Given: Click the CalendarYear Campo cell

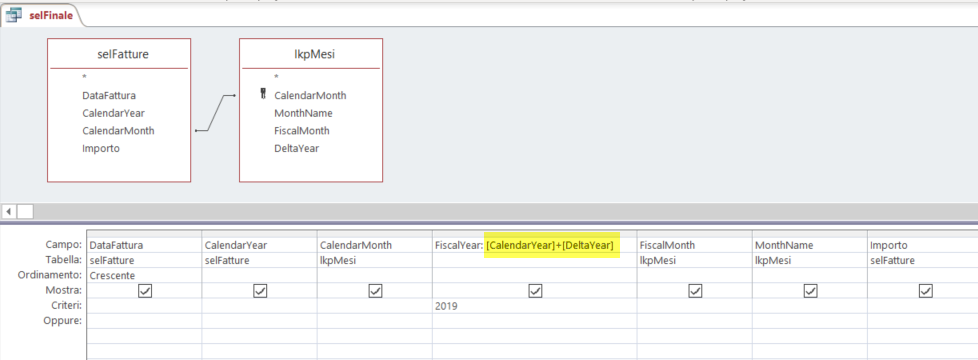Looking at the screenshot, I should click(259, 245).
